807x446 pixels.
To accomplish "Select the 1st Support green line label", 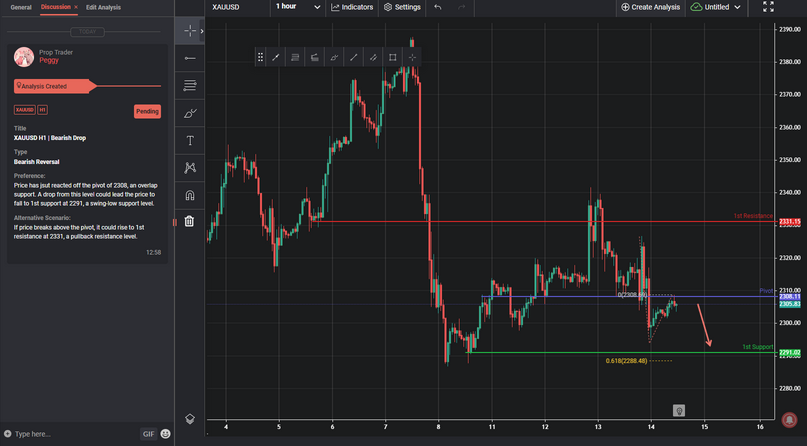I will point(758,347).
